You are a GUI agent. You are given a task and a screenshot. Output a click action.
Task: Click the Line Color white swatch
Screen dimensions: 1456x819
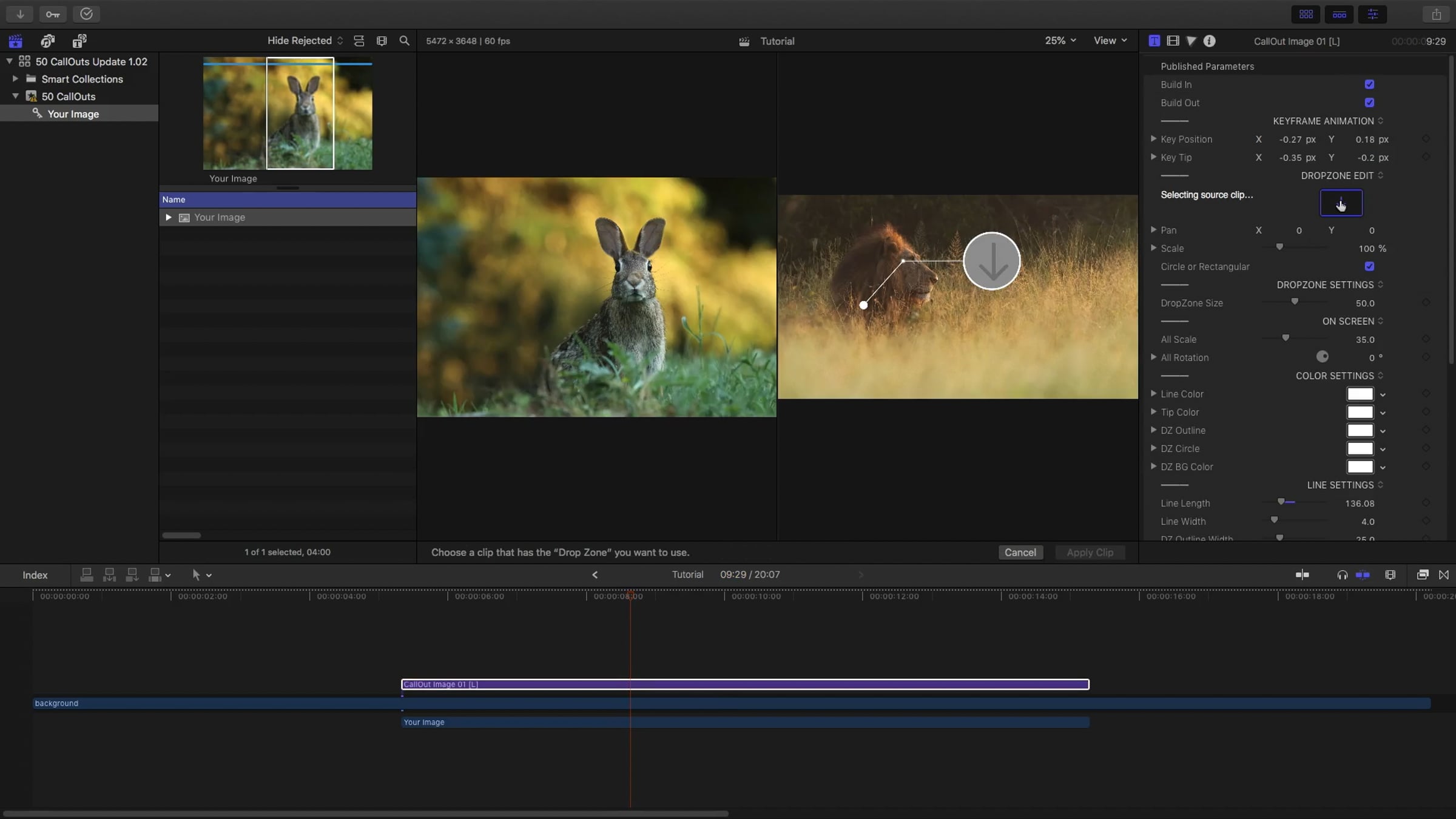(1360, 394)
